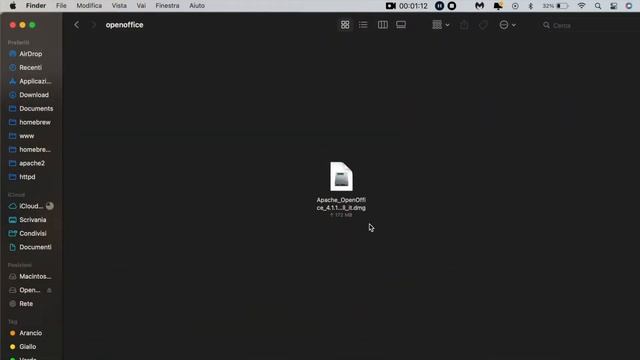The height and width of the screenshot is (360, 640).
Task: Open AirDrop in the sidebar
Action: (x=31, y=54)
